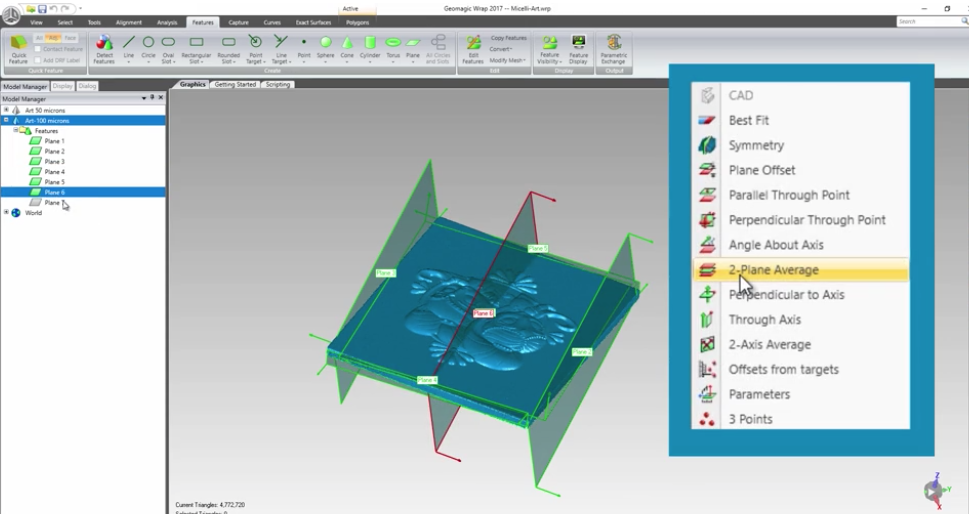
Task: Open Model Manager panel options arrow
Action: click(x=144, y=98)
